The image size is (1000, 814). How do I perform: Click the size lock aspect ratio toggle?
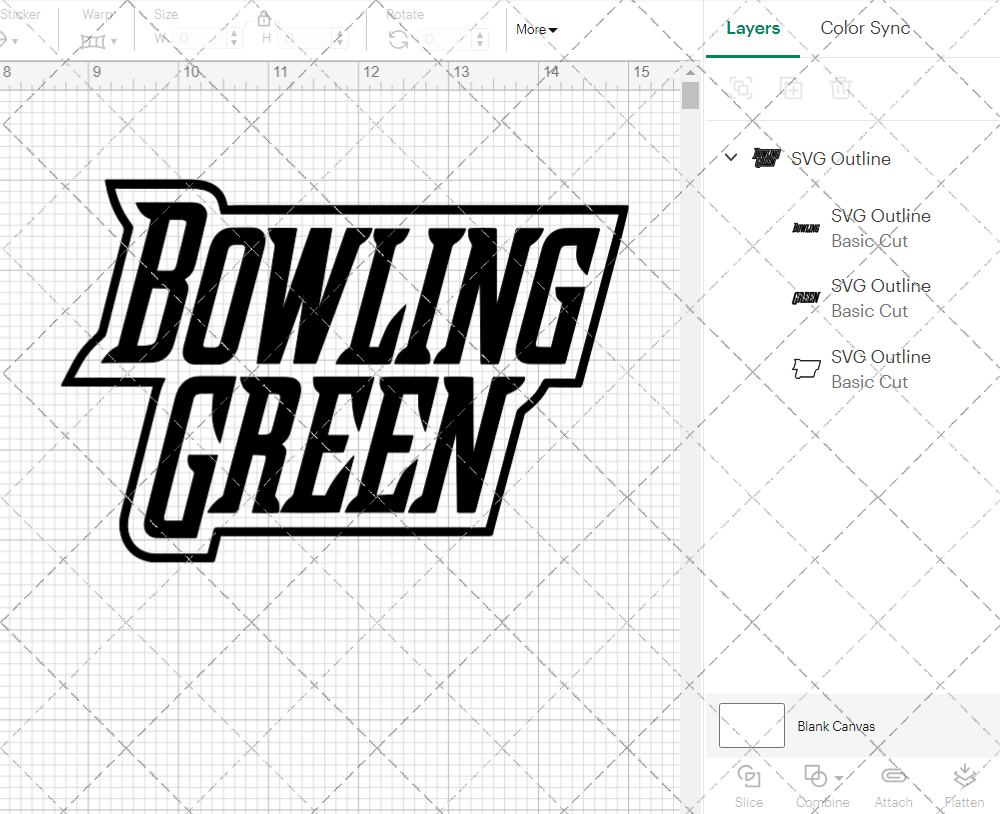point(263,18)
